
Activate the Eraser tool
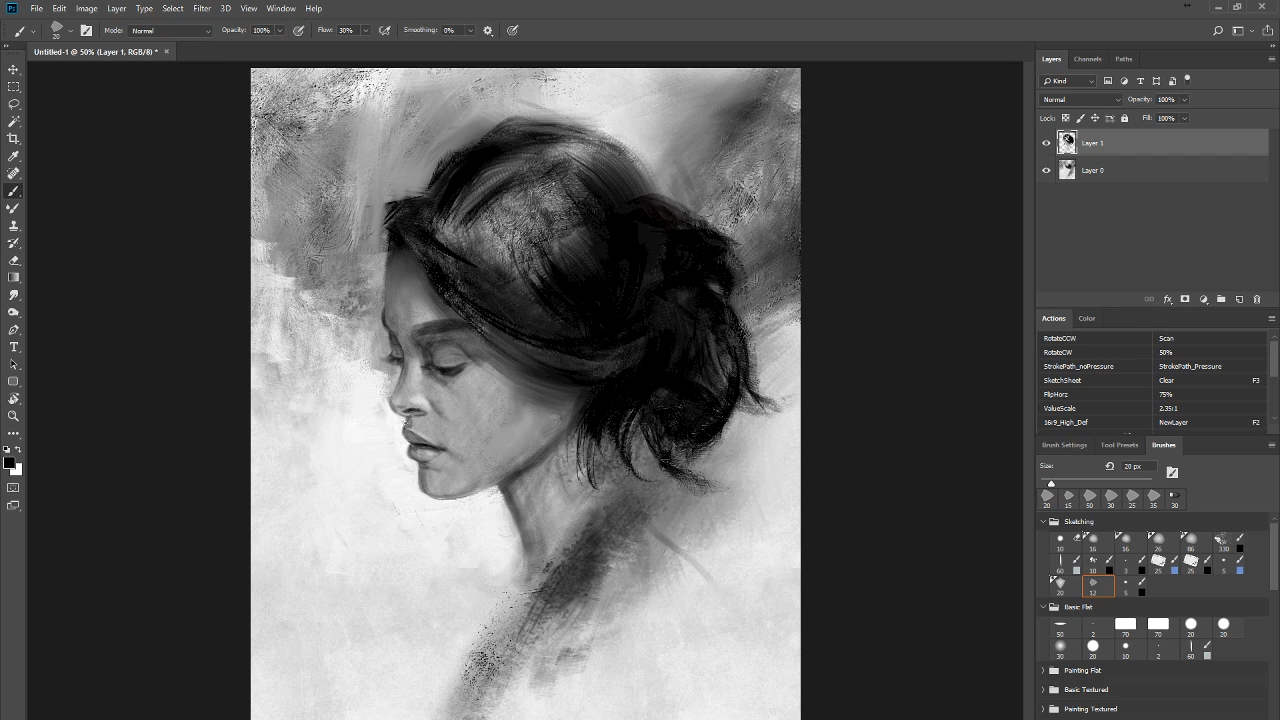coord(13,260)
